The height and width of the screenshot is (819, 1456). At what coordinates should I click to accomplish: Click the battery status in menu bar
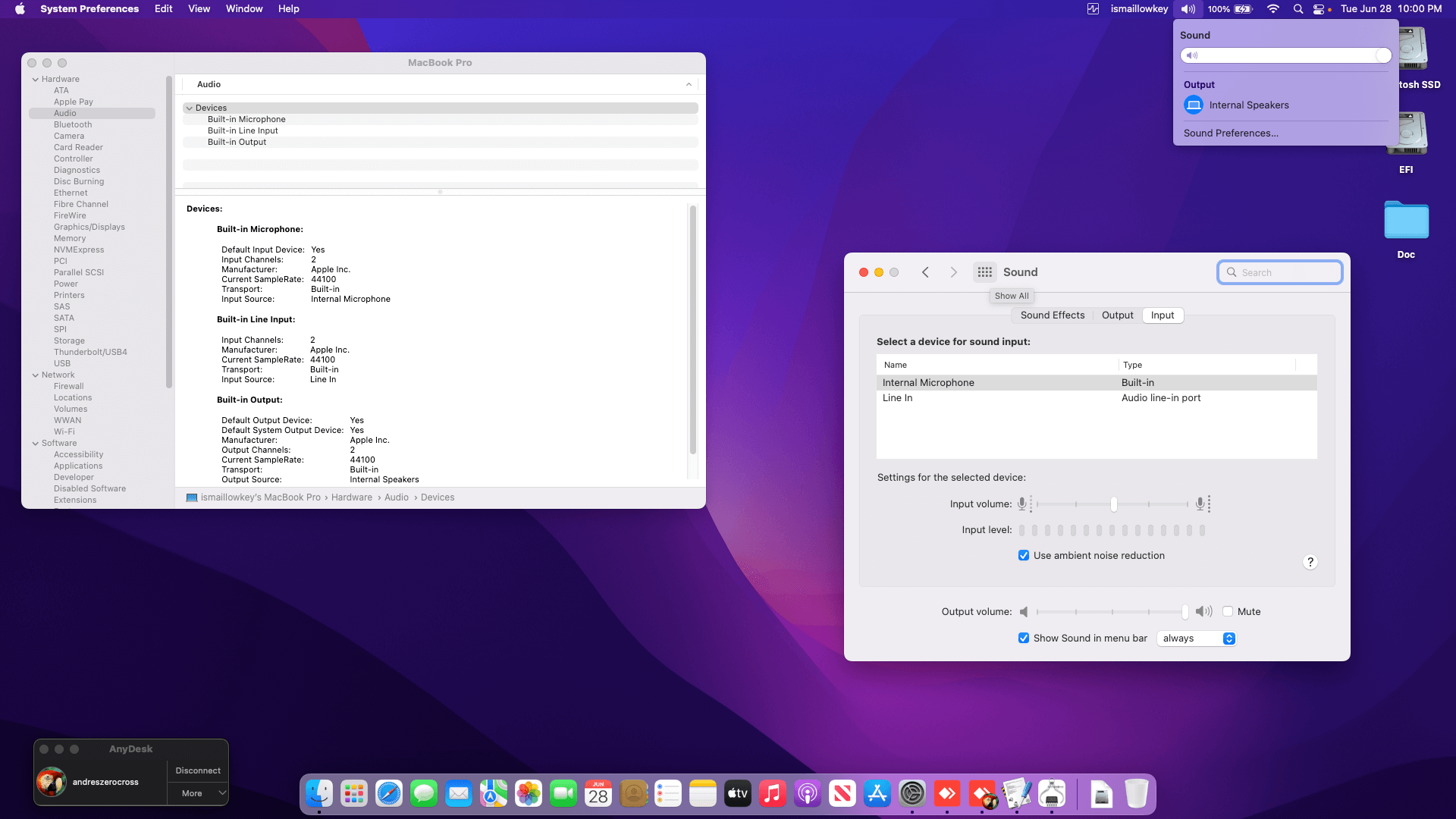coord(1231,9)
